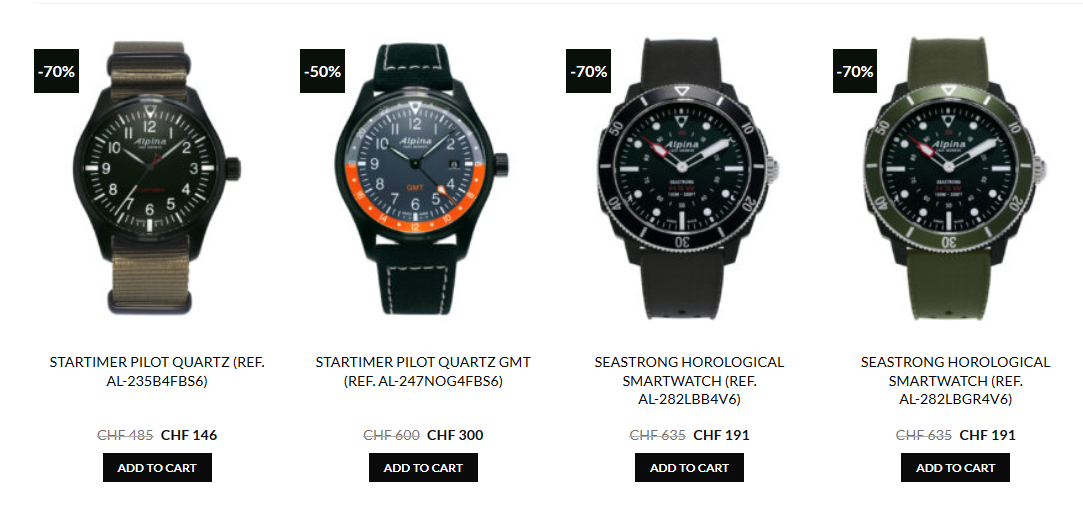Viewport: 1083px width, 506px height.
Task: Click the -70% badge on green Seastrong watch
Action: 854,71
